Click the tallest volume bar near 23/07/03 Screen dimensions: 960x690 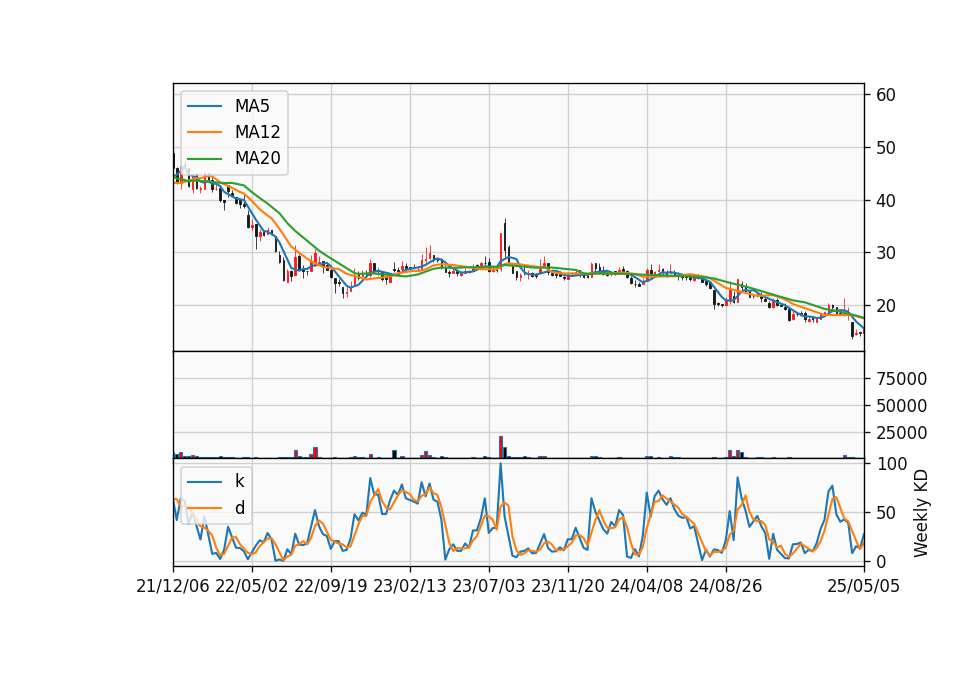(501, 447)
